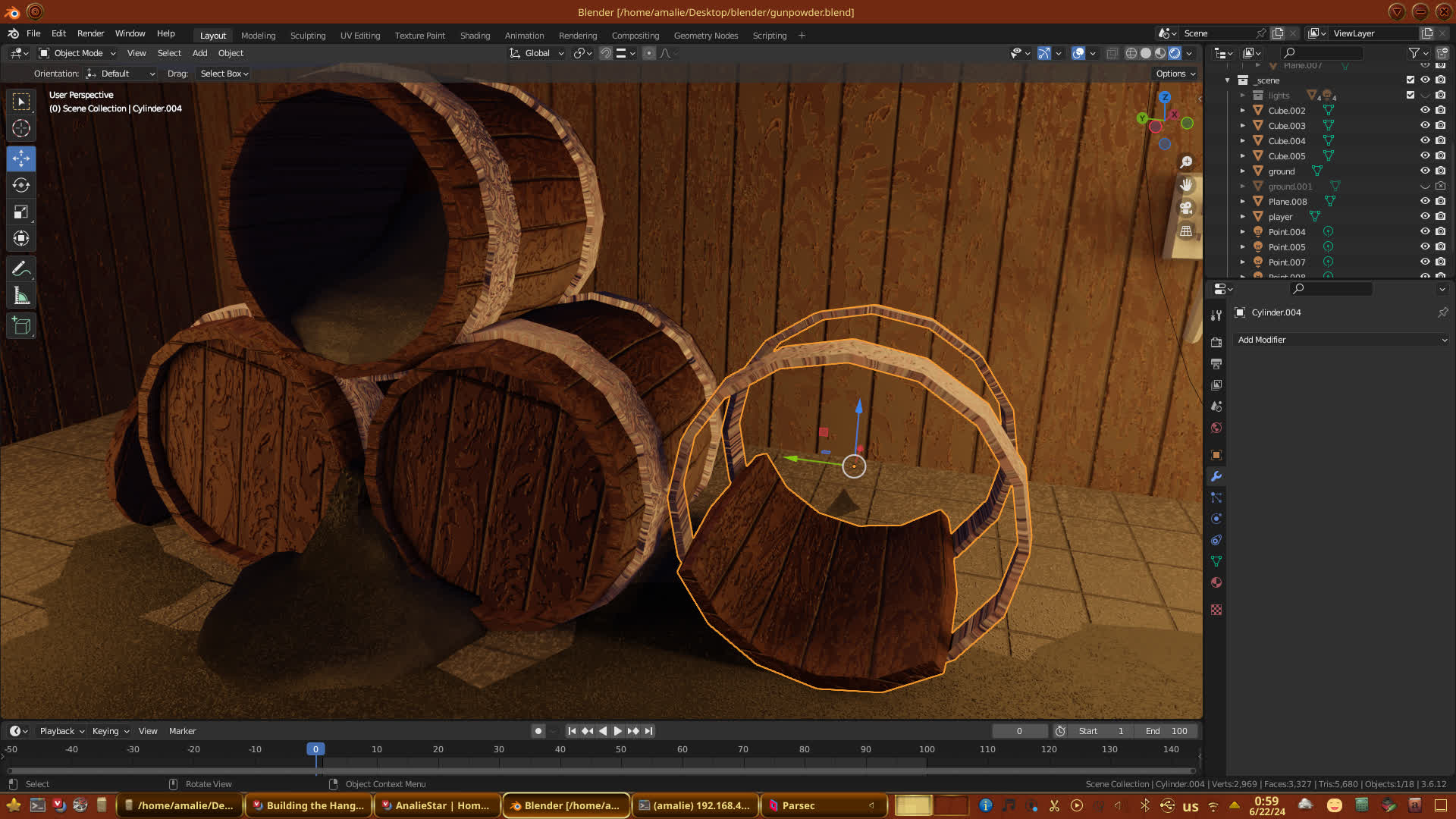This screenshot has height=819, width=1456.
Task: Click the End frame field
Action: pyautogui.click(x=1166, y=731)
